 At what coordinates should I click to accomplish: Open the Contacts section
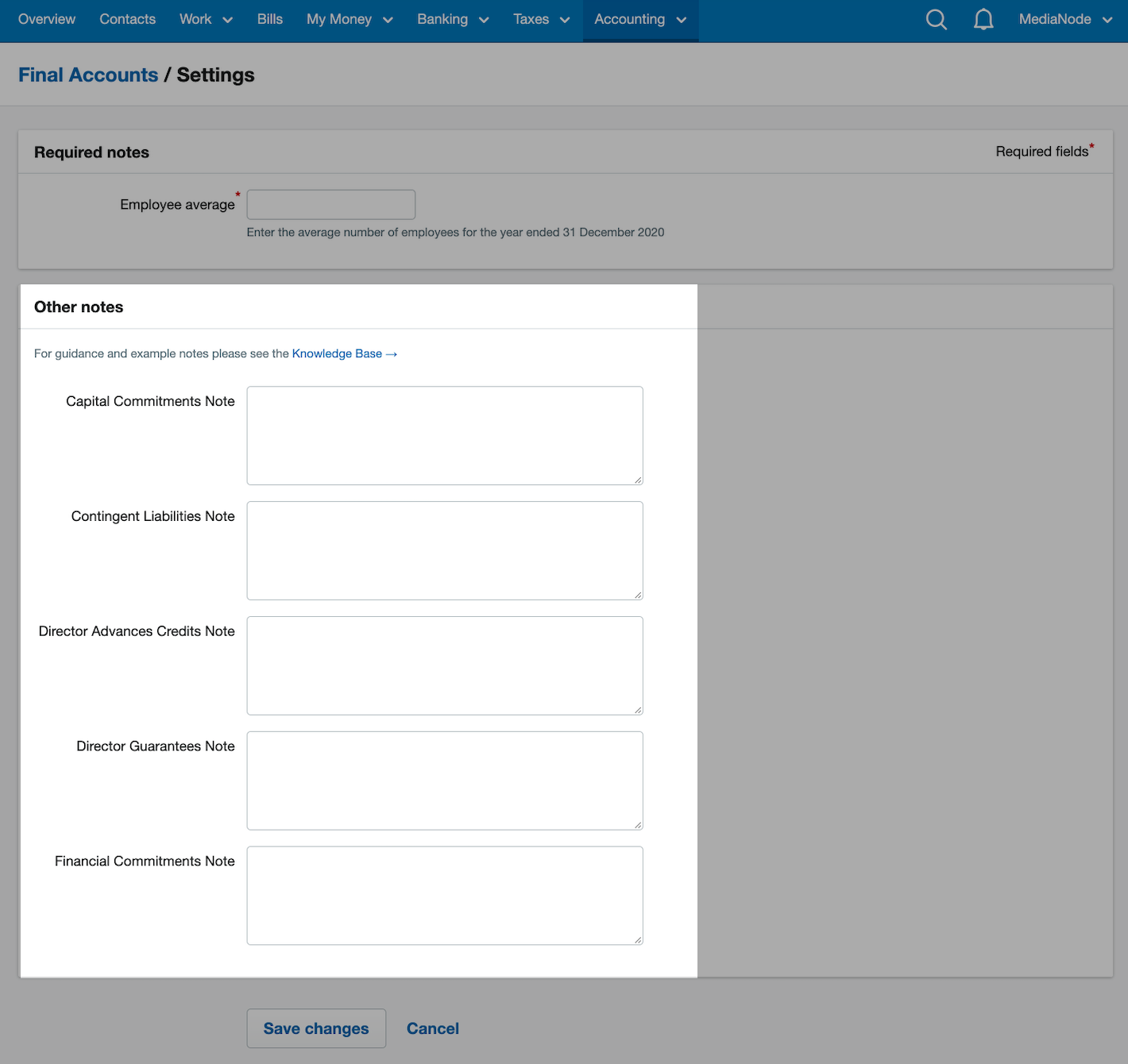[127, 19]
